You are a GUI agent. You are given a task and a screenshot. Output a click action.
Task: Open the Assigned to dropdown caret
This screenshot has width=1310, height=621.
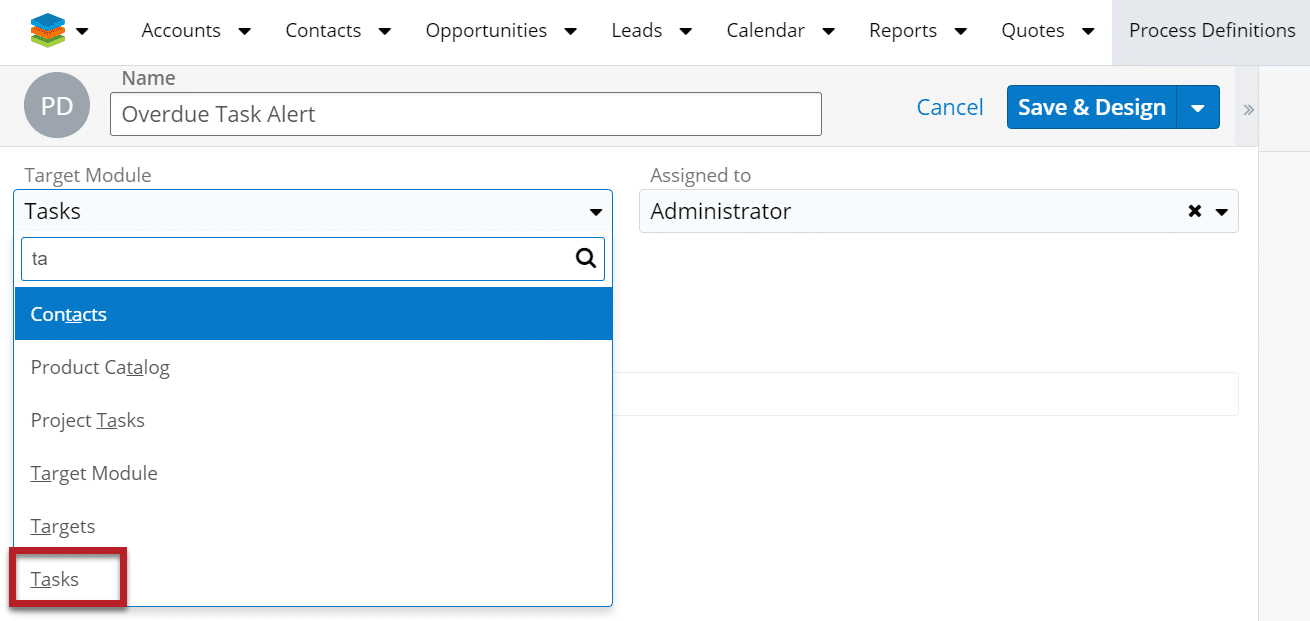(1221, 212)
